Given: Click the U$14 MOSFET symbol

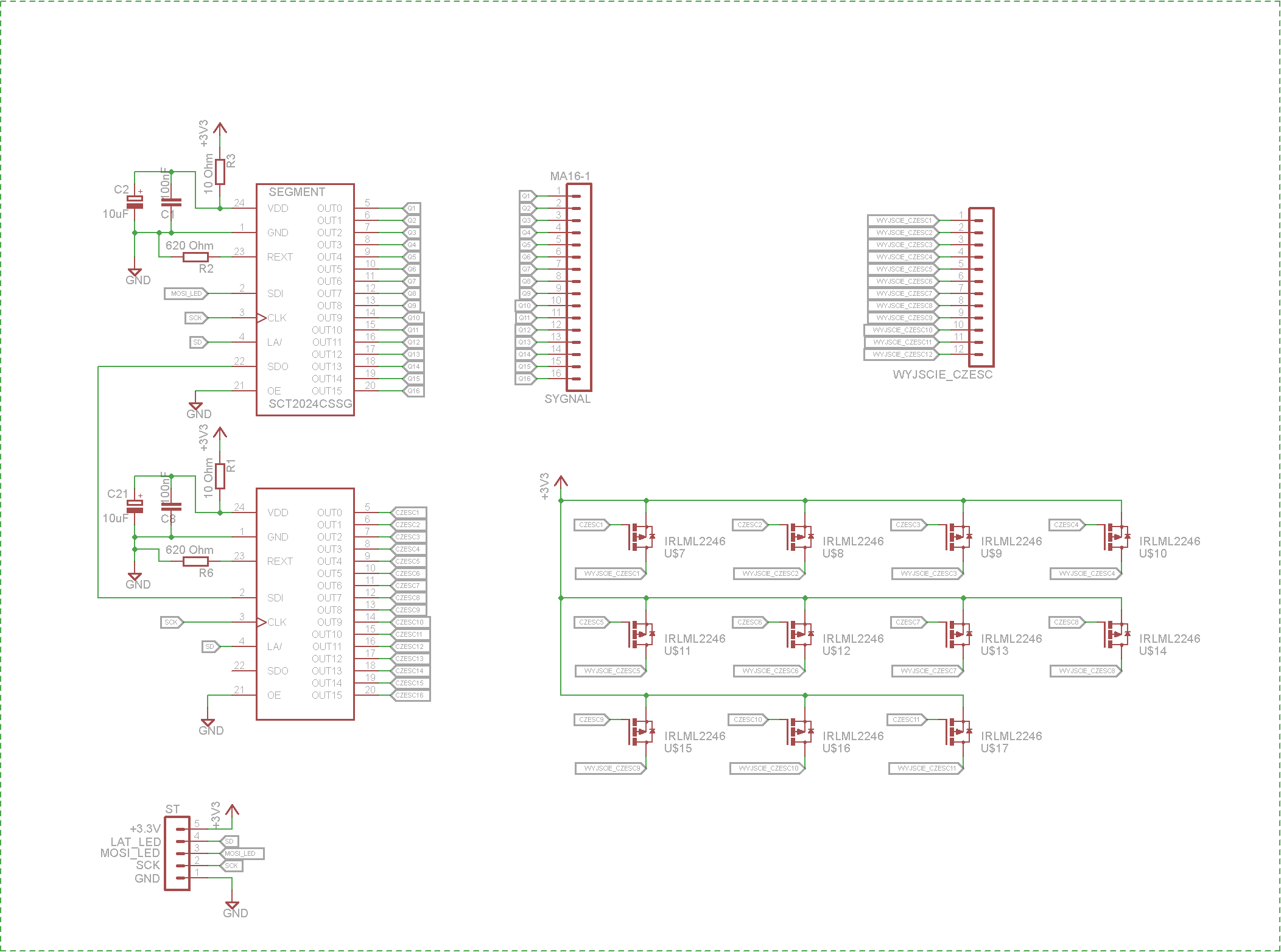Looking at the screenshot, I should coord(1115,634).
